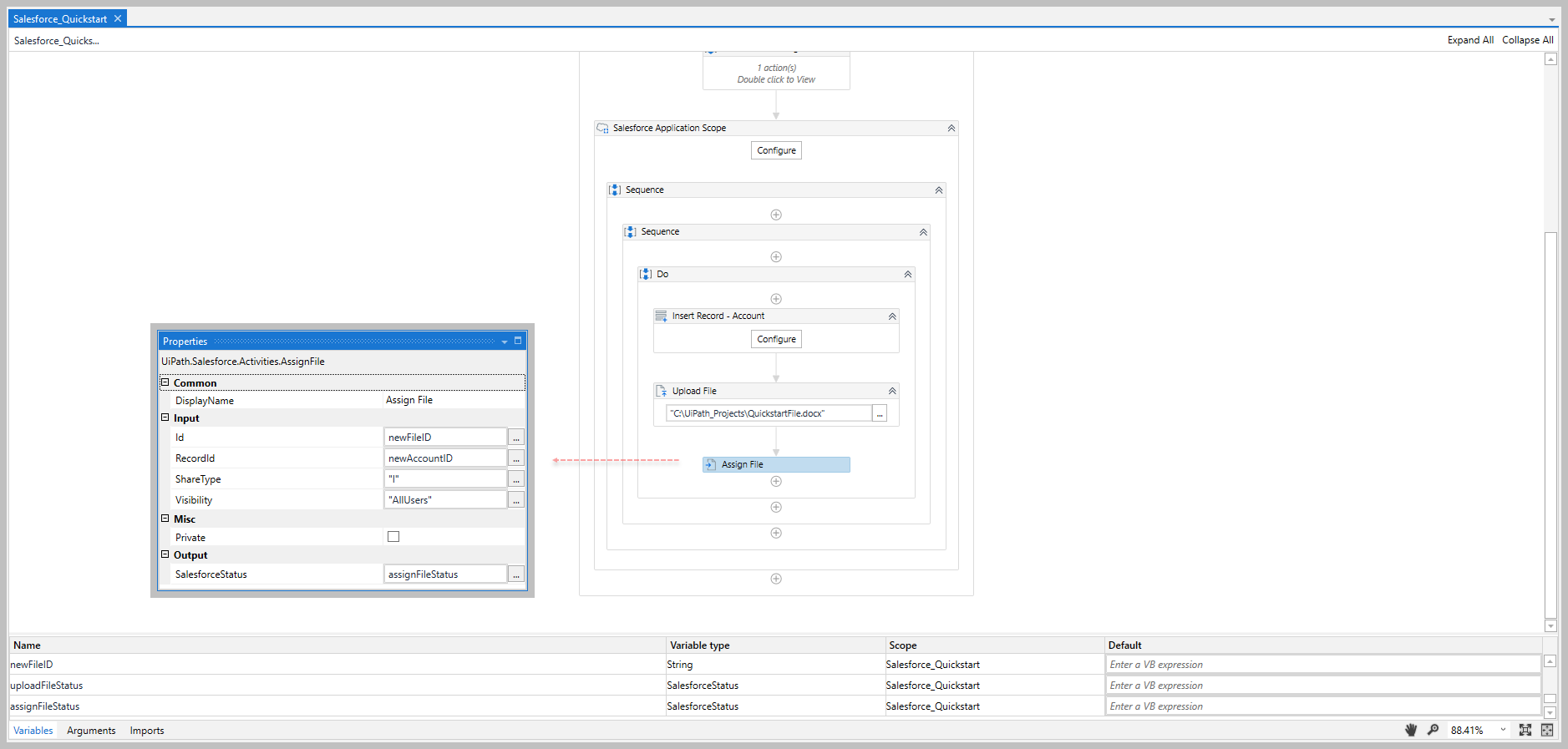Screen dimensions: 1568x749
Task: Collapse the Misc properties section
Action: click(165, 519)
